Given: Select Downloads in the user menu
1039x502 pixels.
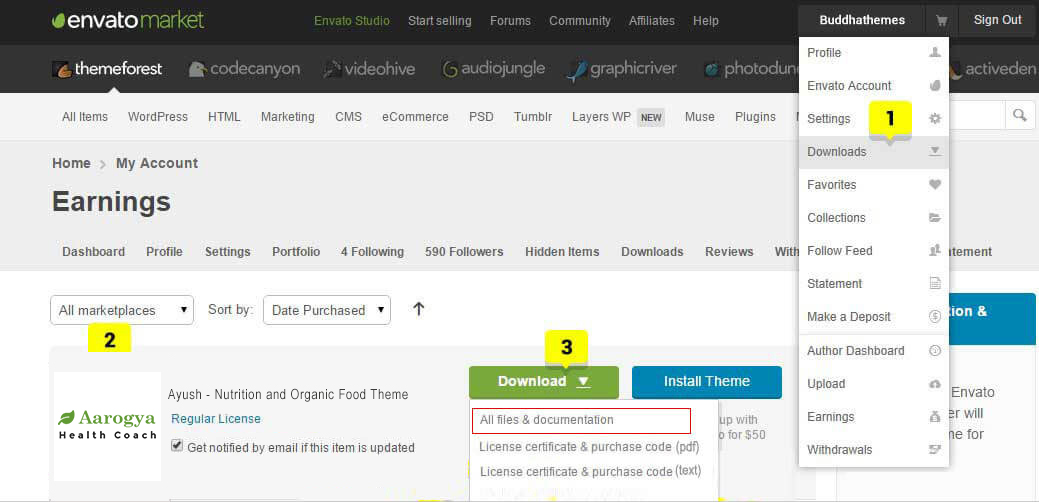Looking at the screenshot, I should tap(837, 152).
